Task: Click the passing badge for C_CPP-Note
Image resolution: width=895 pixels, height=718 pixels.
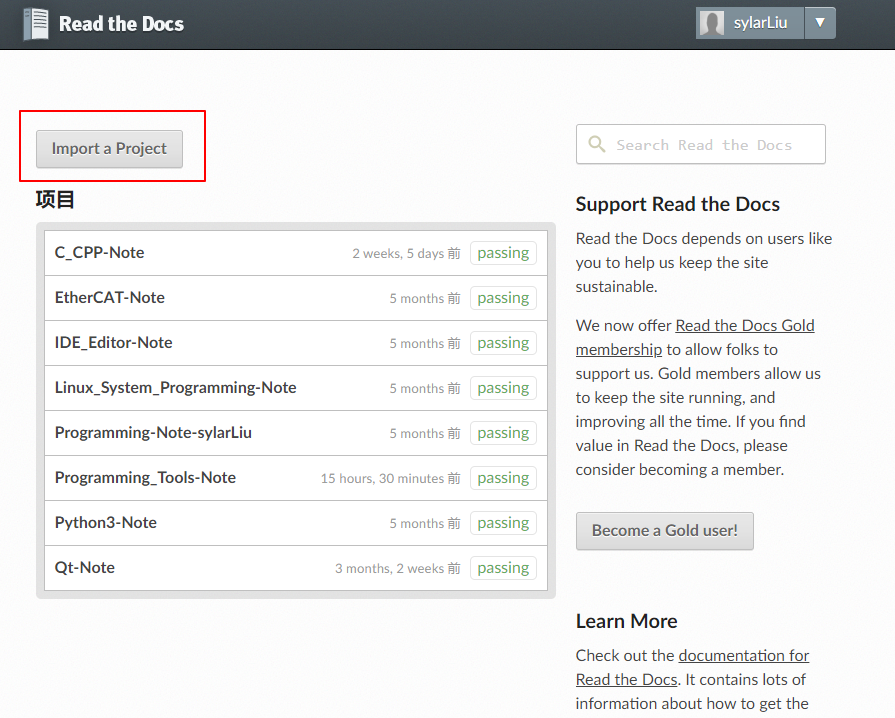Action: [503, 253]
